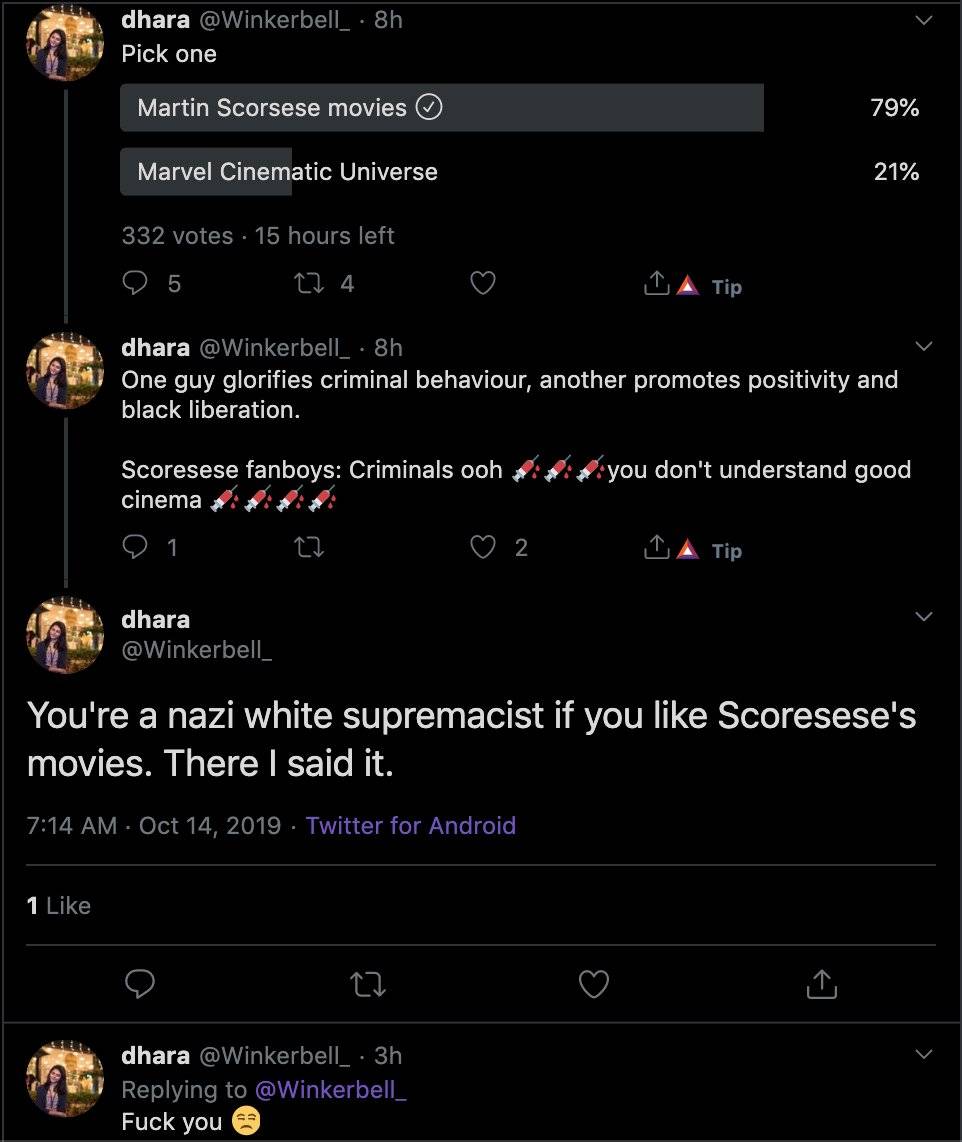Screen dimensions: 962x1142
Task: Open the poll tweet options menu
Action: [922, 19]
